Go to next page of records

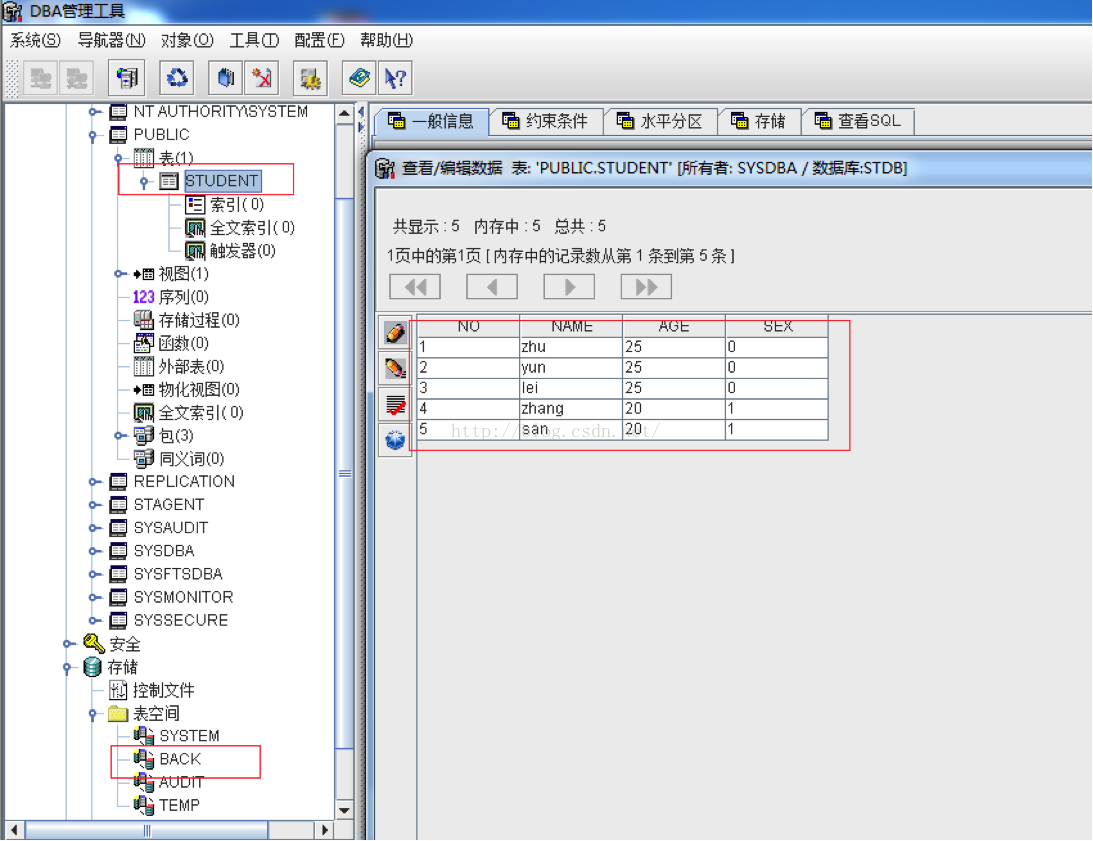pyautogui.click(x=569, y=287)
